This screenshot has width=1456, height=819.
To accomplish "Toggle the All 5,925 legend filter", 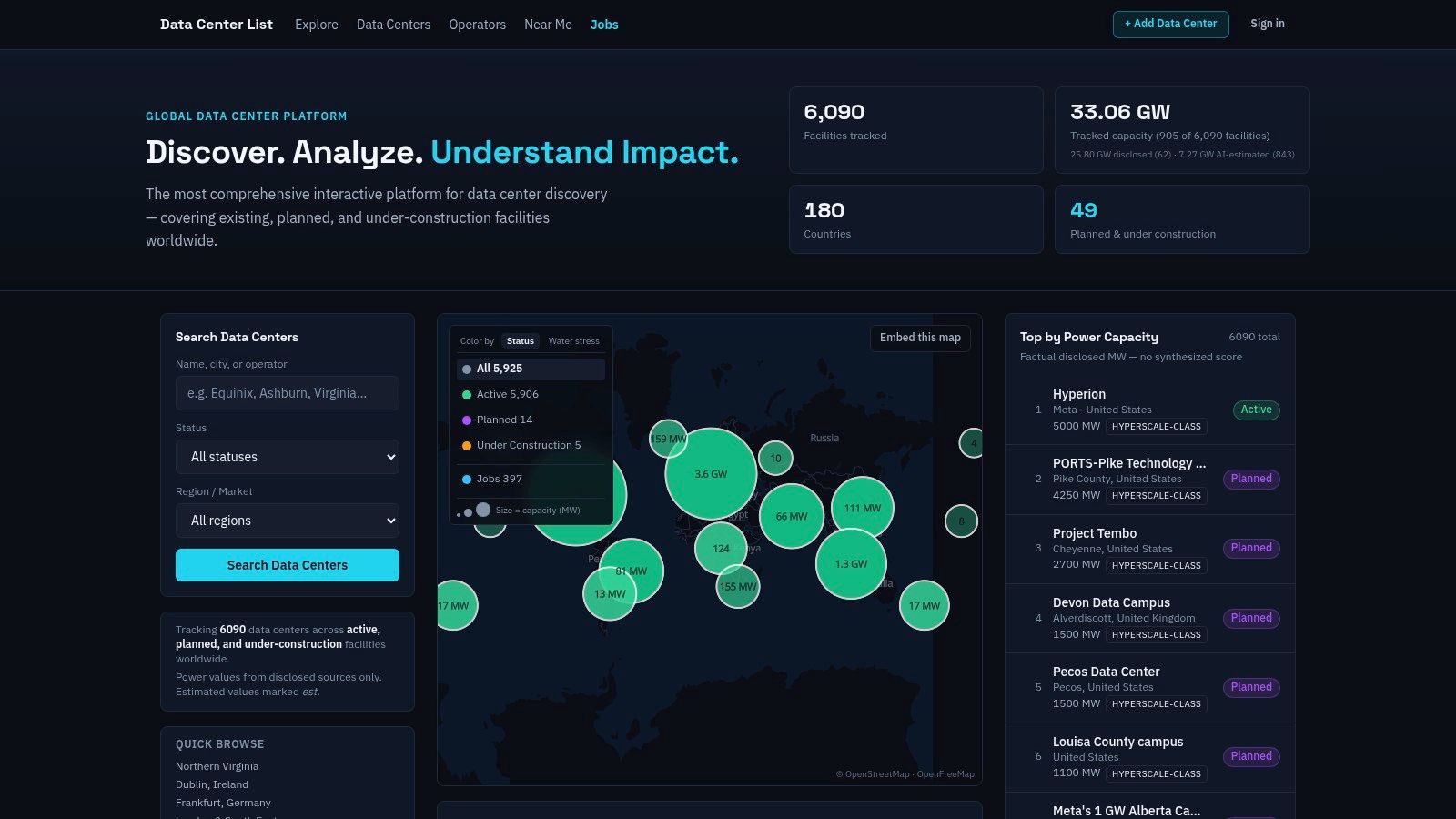I will click(531, 369).
